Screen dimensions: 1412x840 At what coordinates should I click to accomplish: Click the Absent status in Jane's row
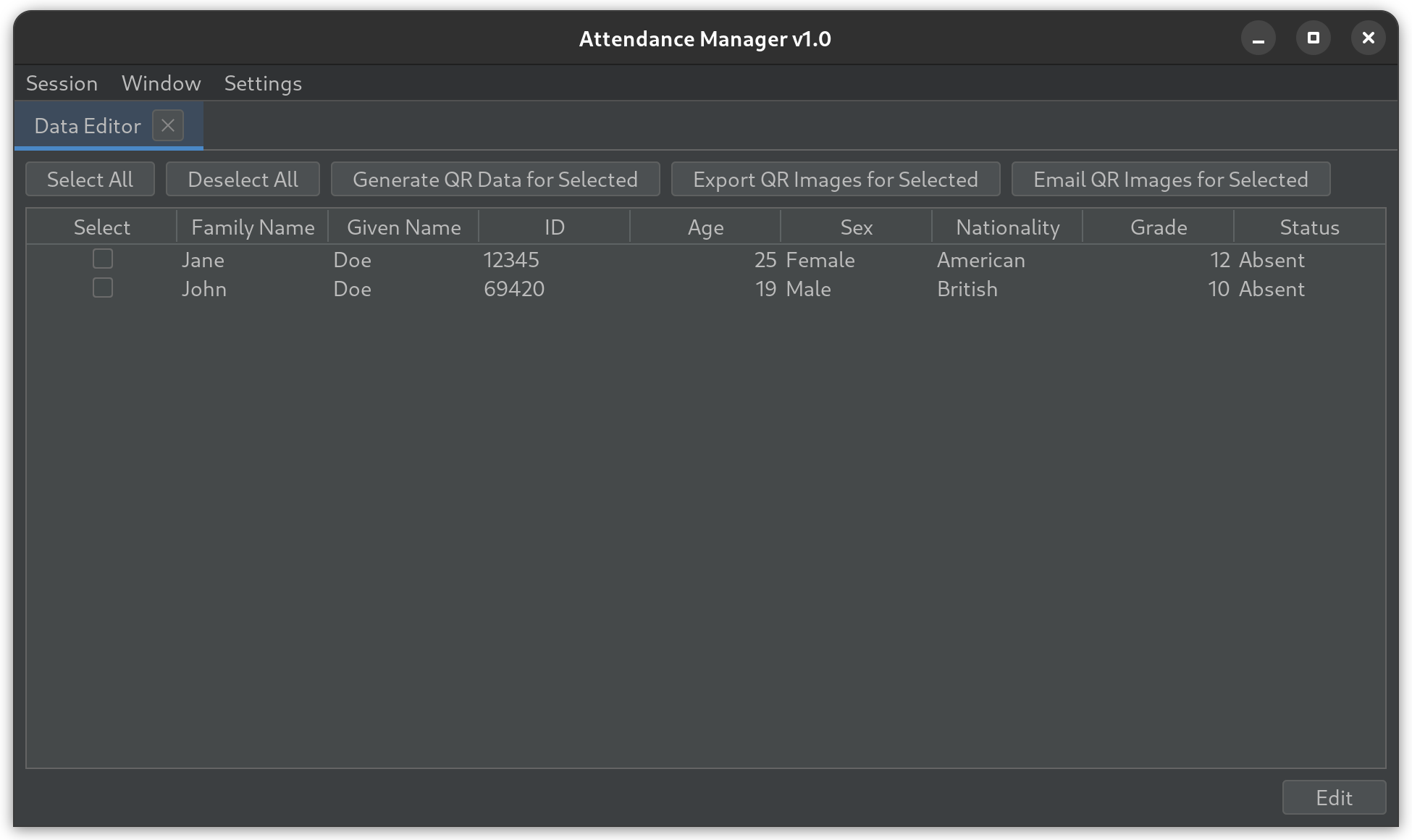coord(1310,259)
